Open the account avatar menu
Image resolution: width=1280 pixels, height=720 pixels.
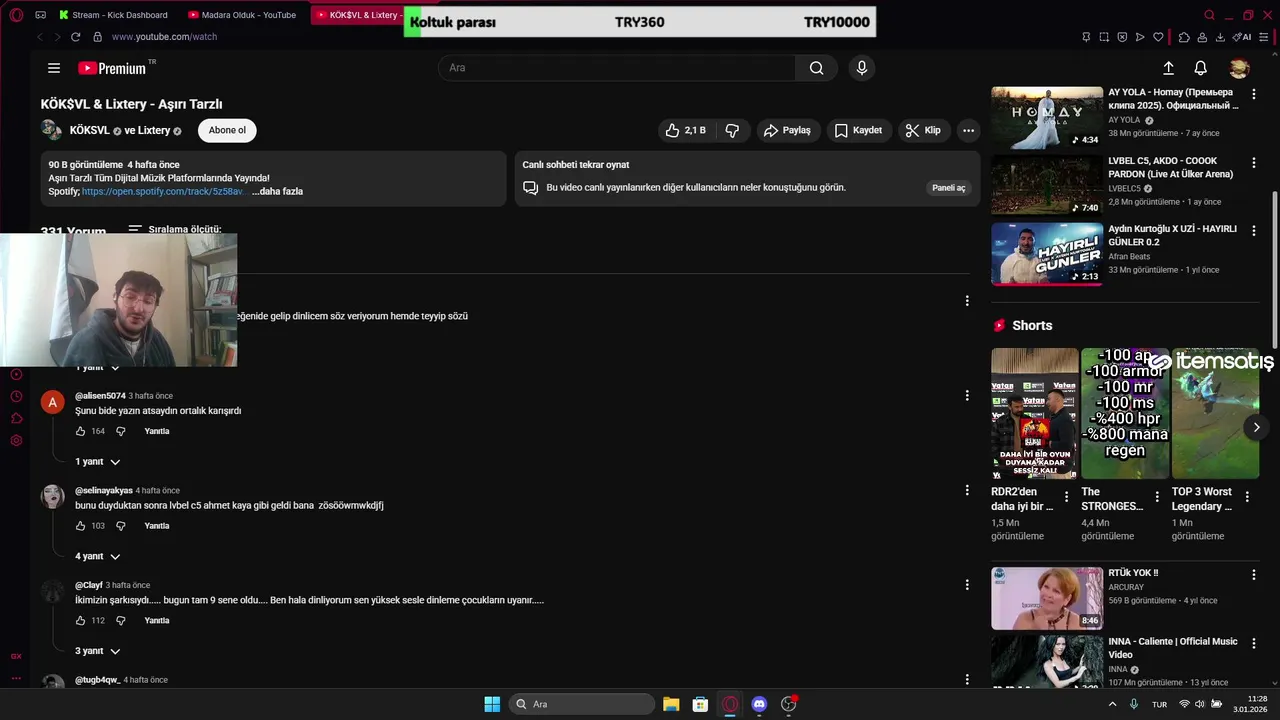pyautogui.click(x=1239, y=68)
